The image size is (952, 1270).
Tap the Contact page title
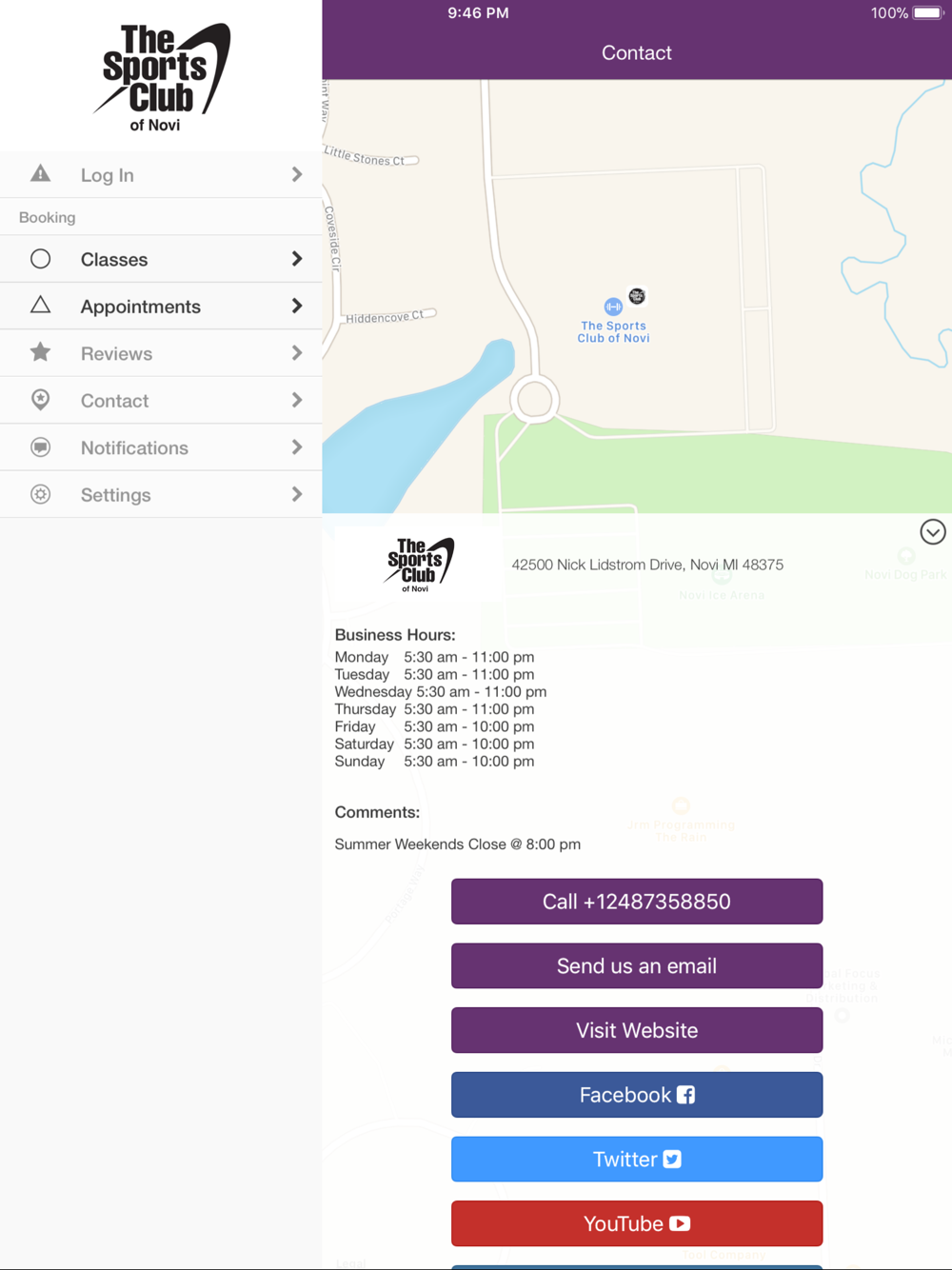[x=637, y=53]
